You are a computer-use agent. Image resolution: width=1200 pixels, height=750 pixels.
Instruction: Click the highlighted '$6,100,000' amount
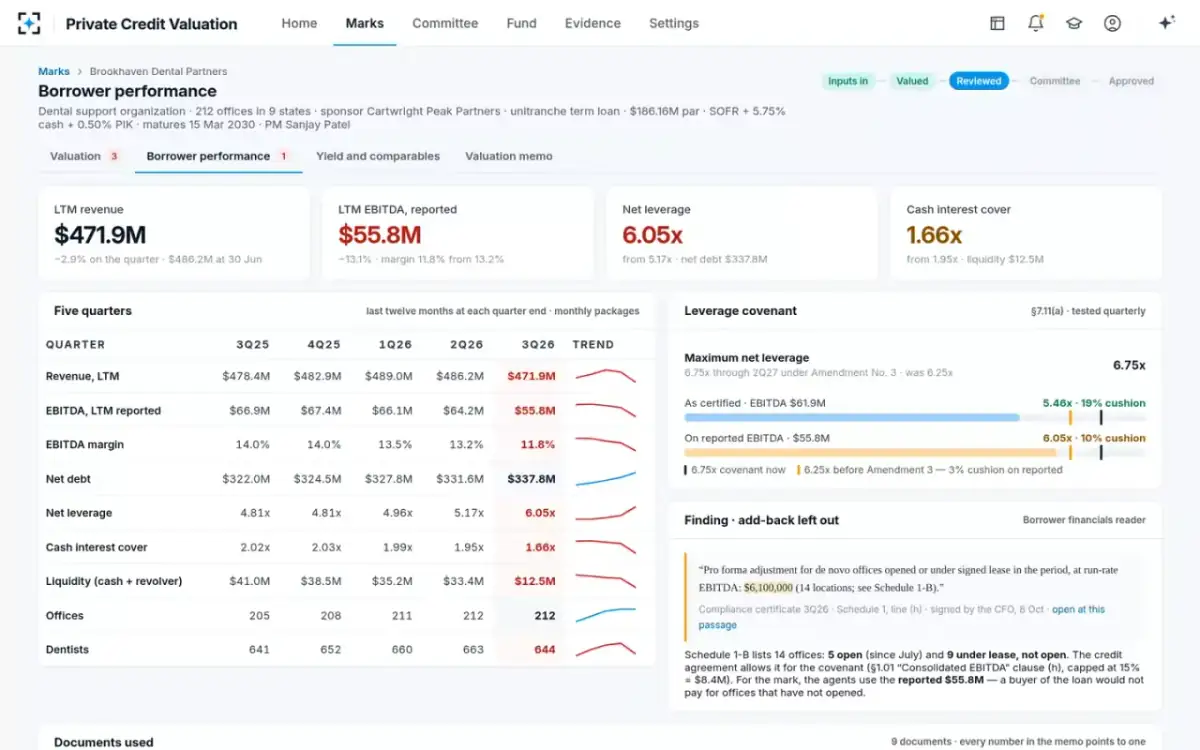pos(769,588)
